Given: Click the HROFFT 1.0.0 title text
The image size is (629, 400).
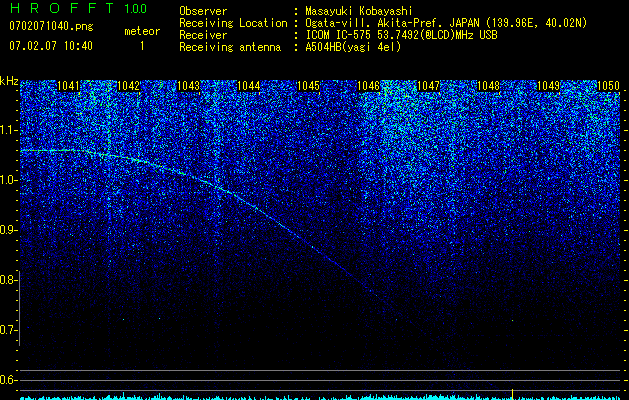Looking at the screenshot, I should 79,8.
